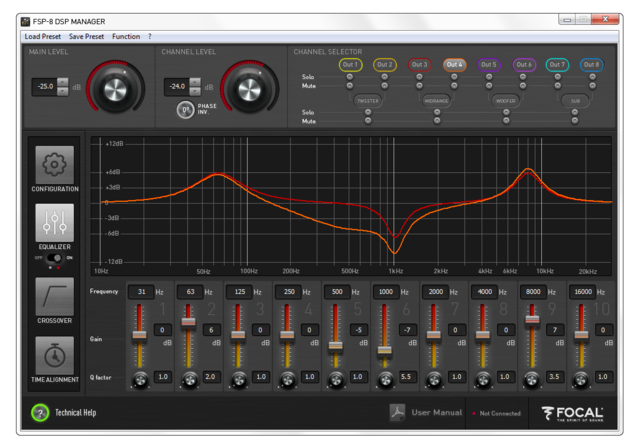Toggle the Equalizer off/on switch
640x448 pixels.
[x=55, y=258]
